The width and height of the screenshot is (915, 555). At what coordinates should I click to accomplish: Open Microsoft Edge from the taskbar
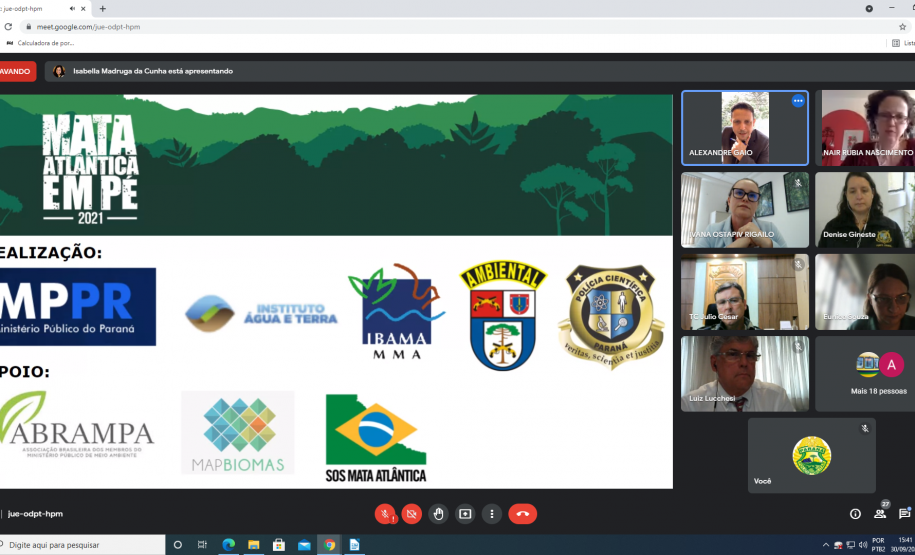(228, 545)
